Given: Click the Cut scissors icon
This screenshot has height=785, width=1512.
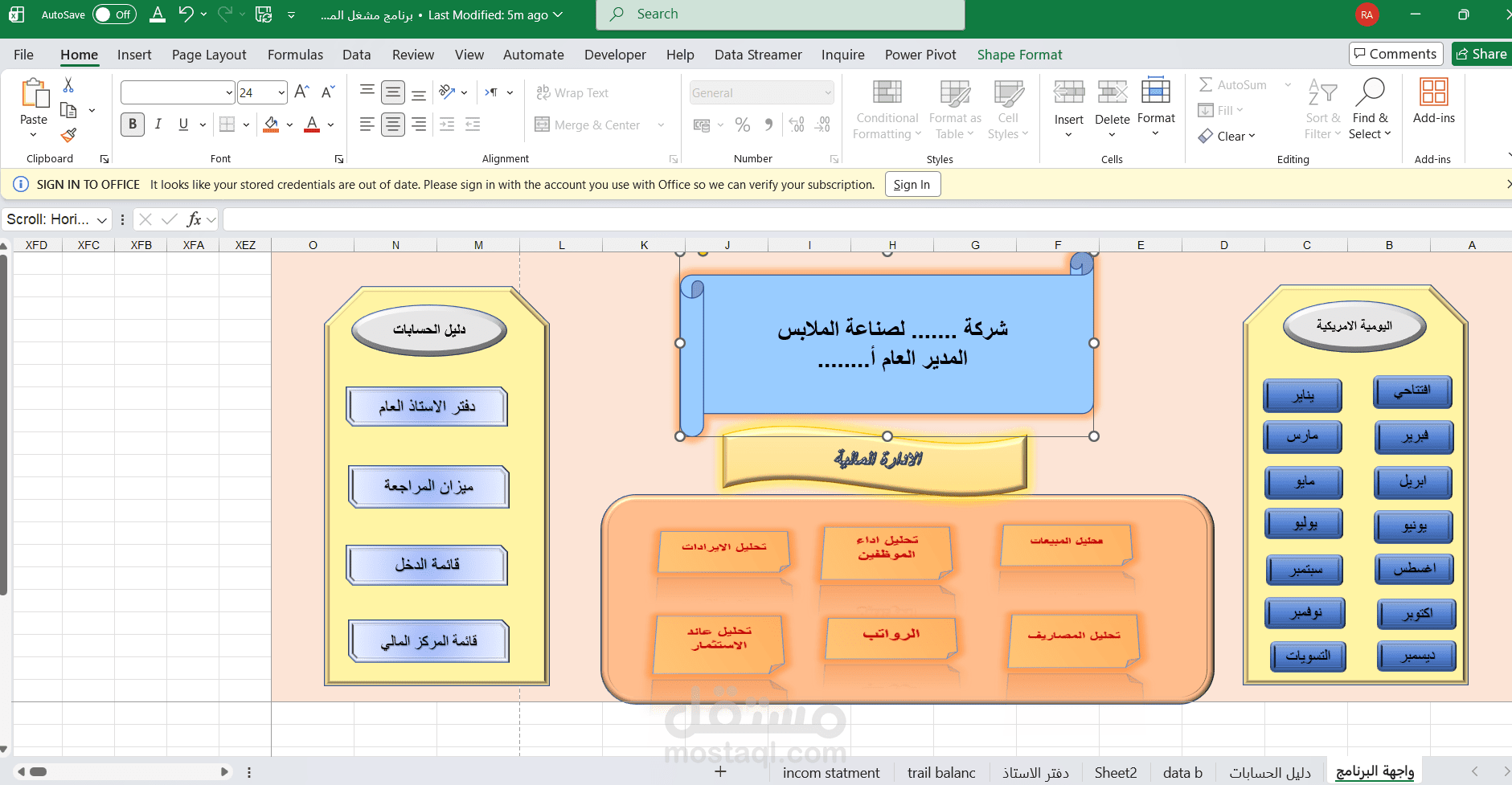Looking at the screenshot, I should pyautogui.click(x=68, y=84).
